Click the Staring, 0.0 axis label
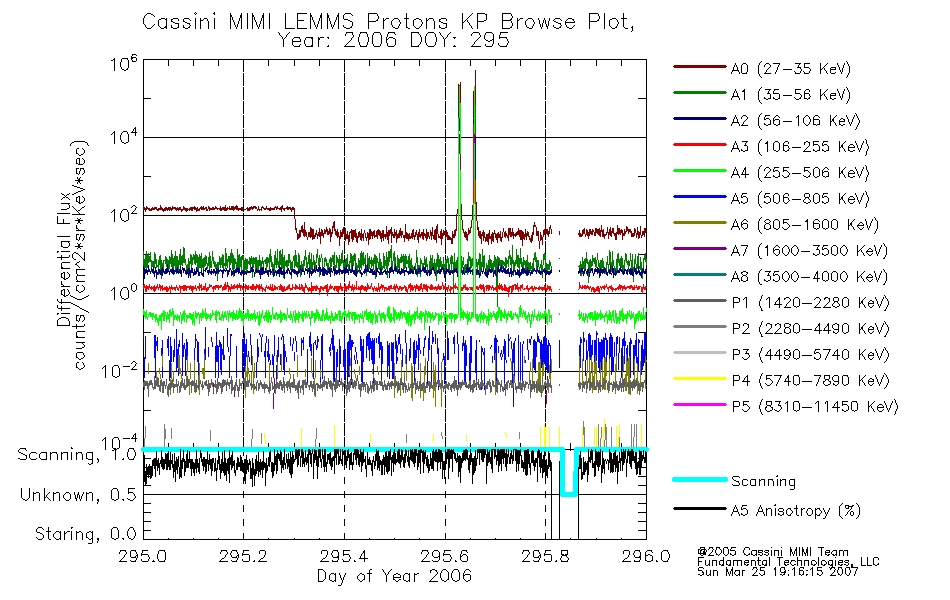950x600 pixels. [86, 534]
